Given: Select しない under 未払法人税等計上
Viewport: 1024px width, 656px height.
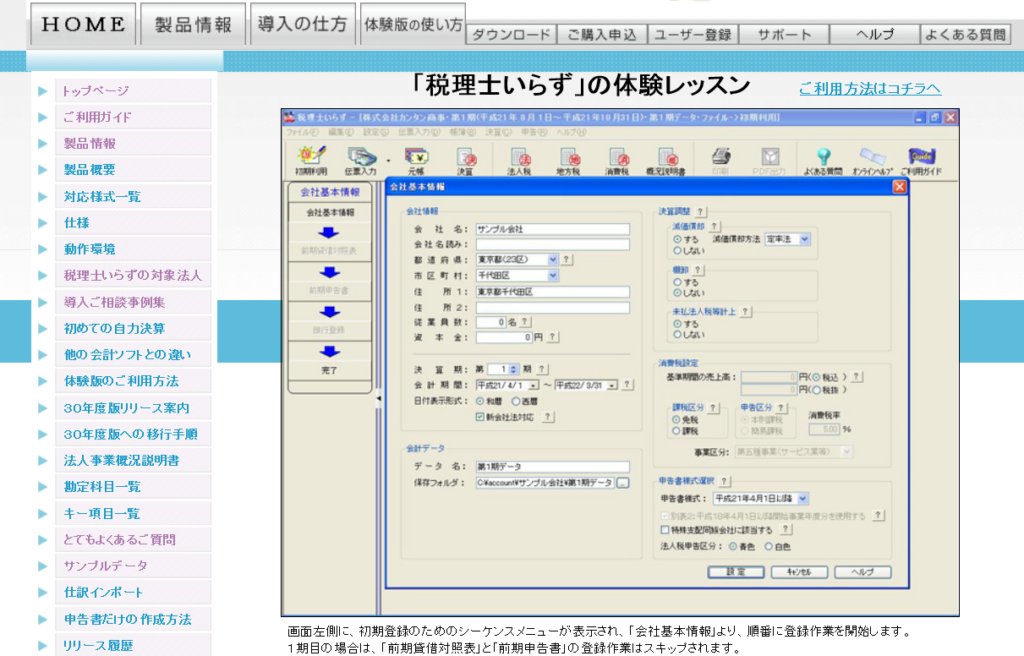Looking at the screenshot, I should click(x=677, y=335).
